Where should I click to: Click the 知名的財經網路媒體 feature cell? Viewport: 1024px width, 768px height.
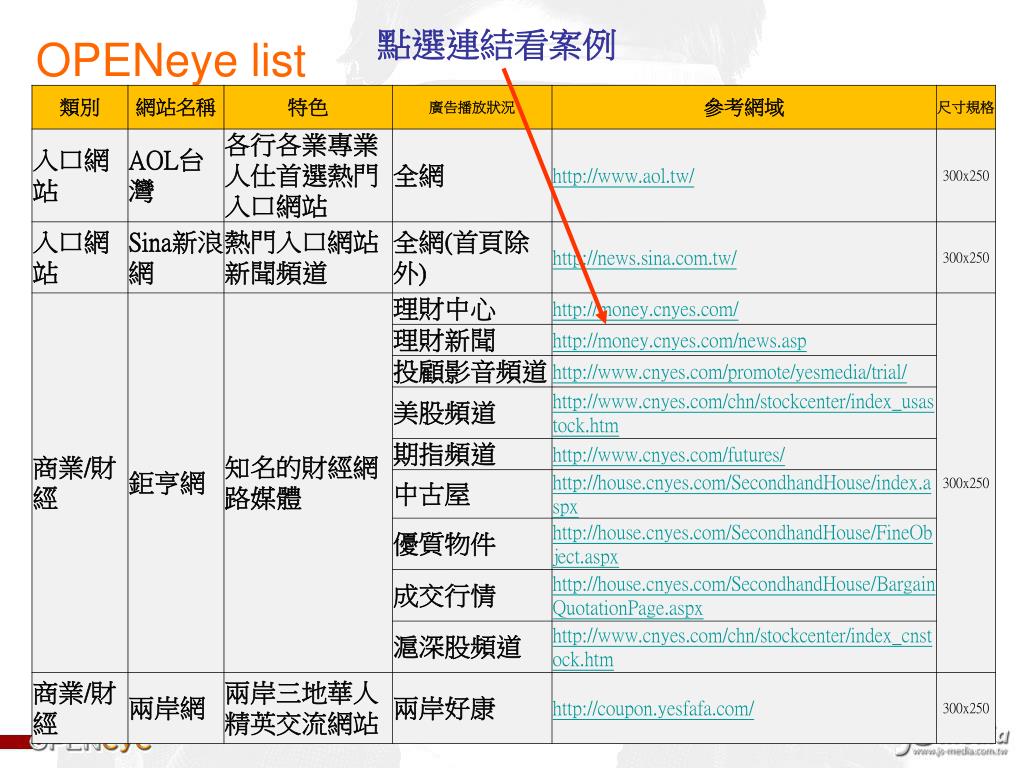(x=308, y=483)
